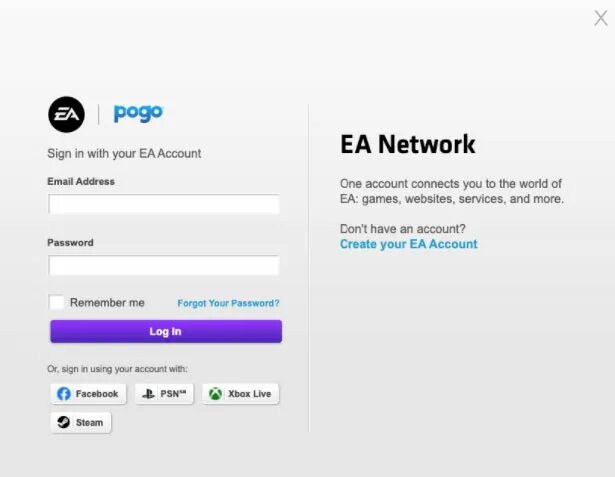The image size is (615, 477).
Task: Enable the Remember me checkbox
Action: (x=56, y=302)
